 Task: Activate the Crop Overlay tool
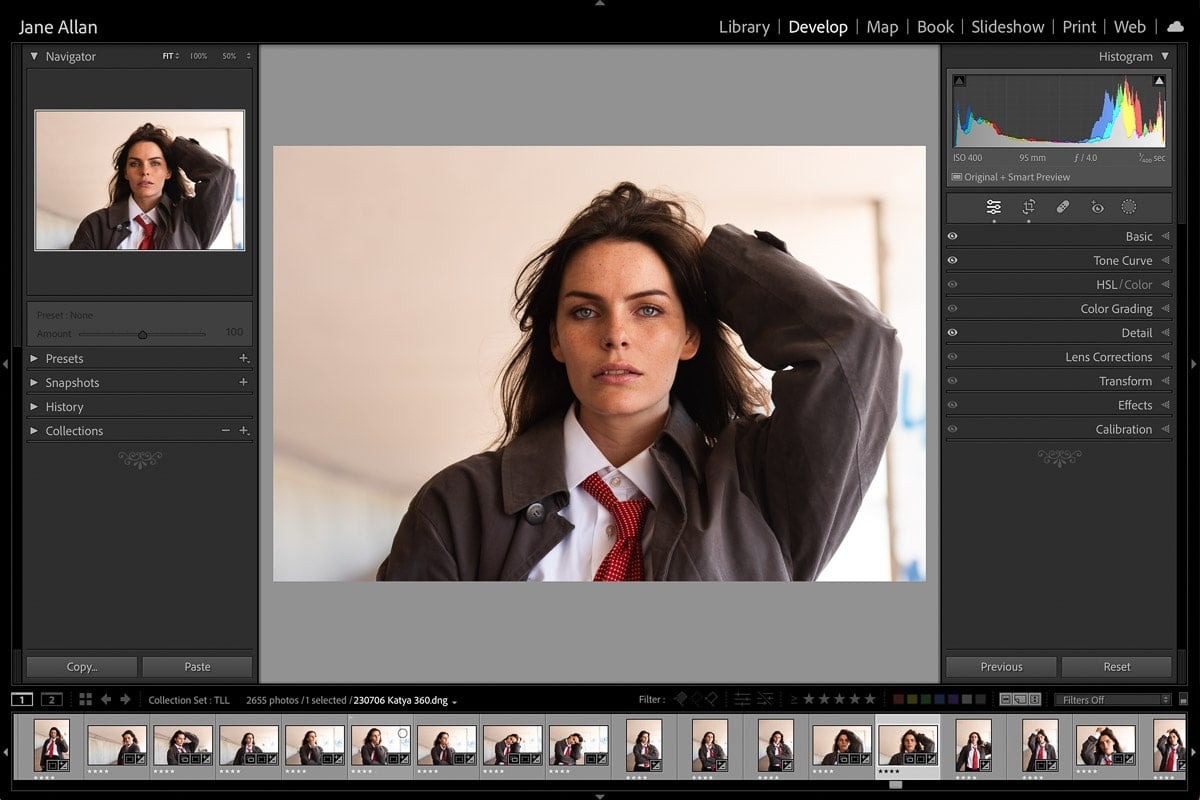click(x=1028, y=207)
